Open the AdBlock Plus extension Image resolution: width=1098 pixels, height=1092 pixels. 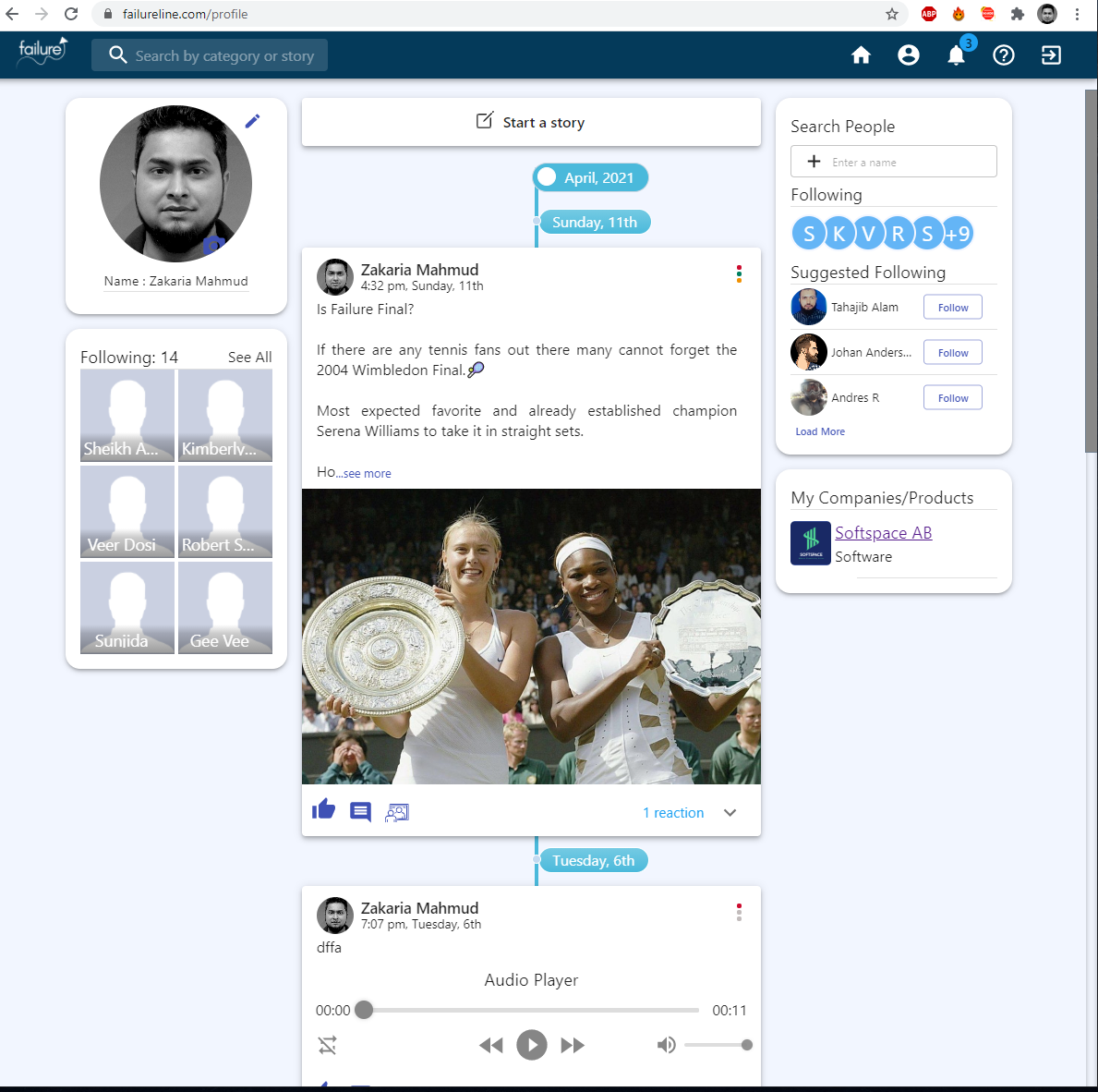click(x=929, y=14)
